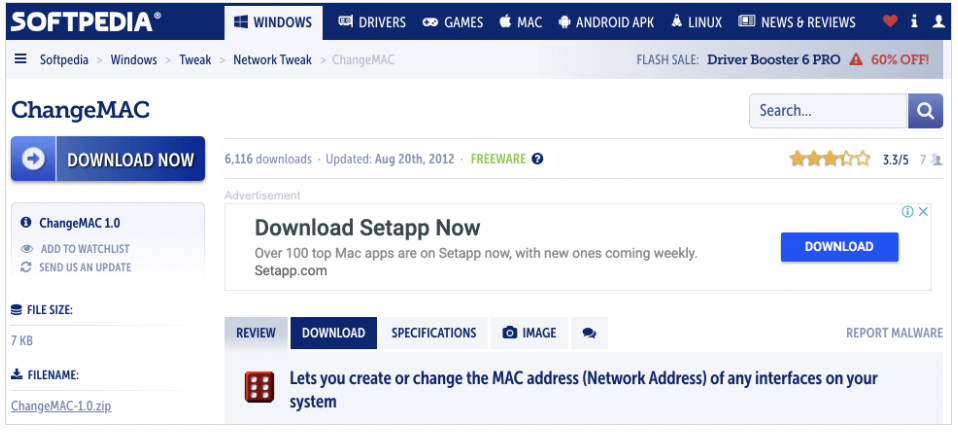Click the Search input field
This screenshot has width=958, height=434.
coord(828,111)
